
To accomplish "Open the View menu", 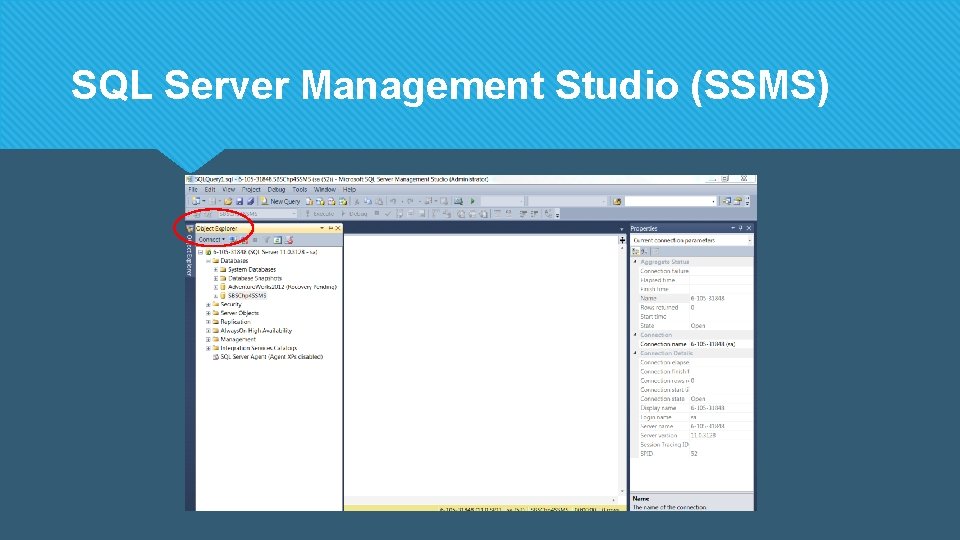I will point(228,190).
